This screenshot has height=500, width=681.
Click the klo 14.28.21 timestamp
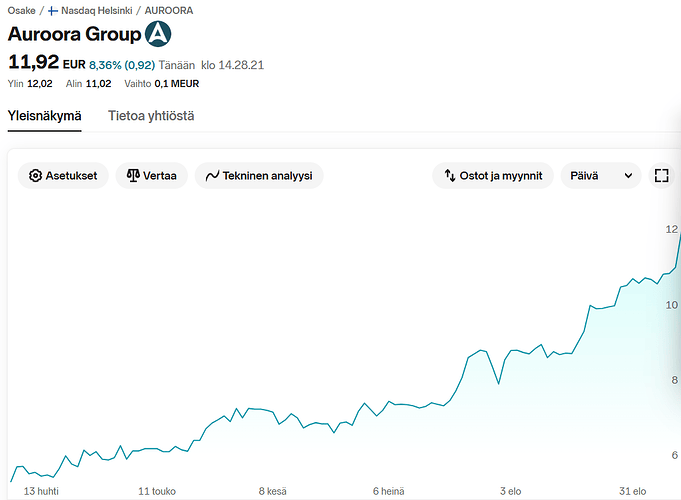click(x=232, y=65)
